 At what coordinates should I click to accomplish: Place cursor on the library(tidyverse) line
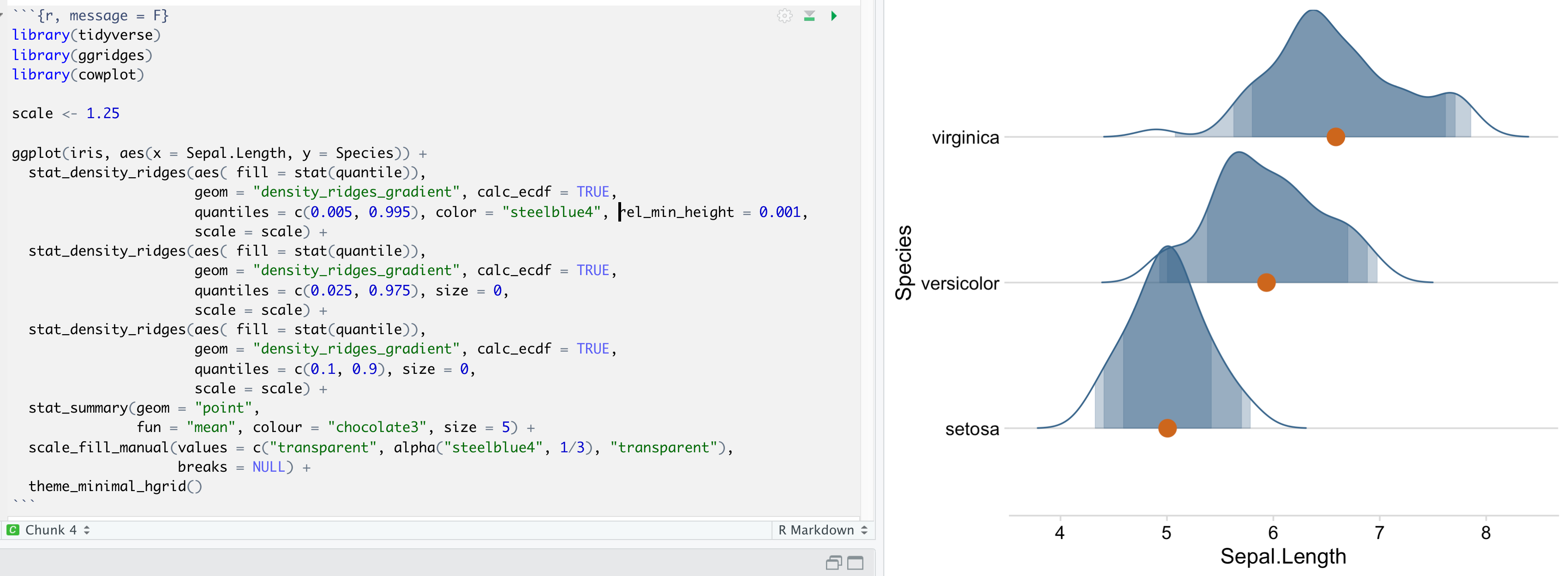tap(85, 35)
